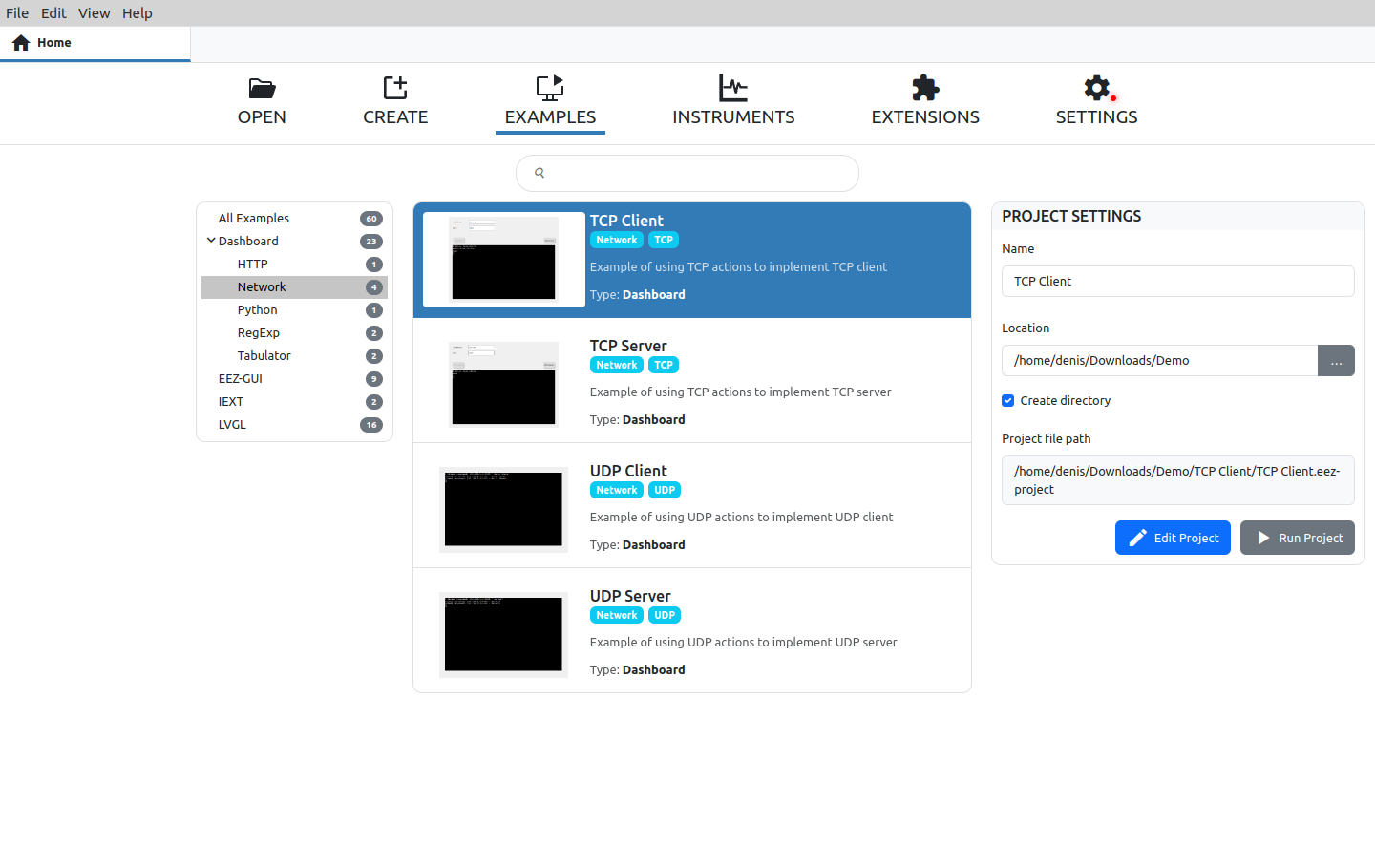Toggle the Create directory checkbox
1375x868 pixels.
(1008, 400)
